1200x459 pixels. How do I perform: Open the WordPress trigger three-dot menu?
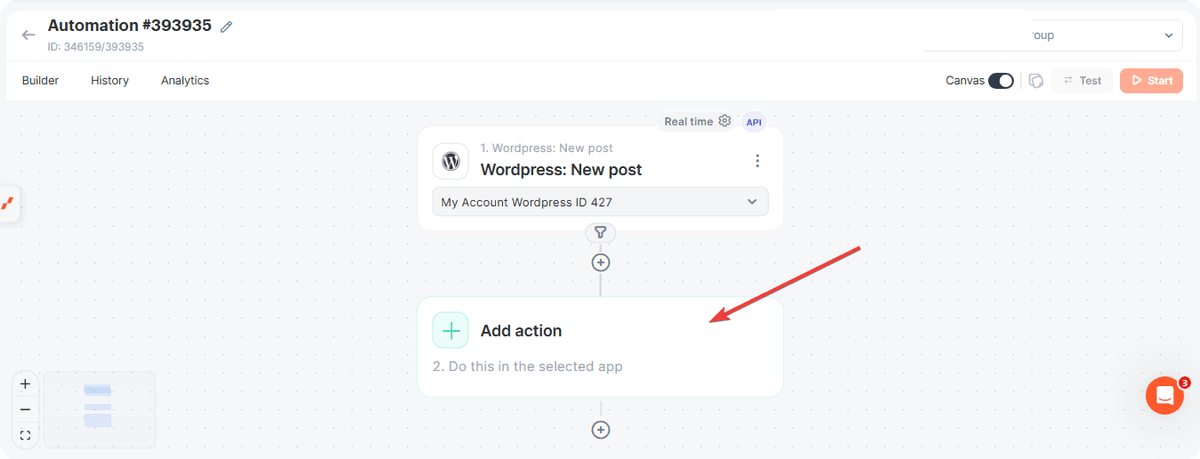pyautogui.click(x=757, y=161)
